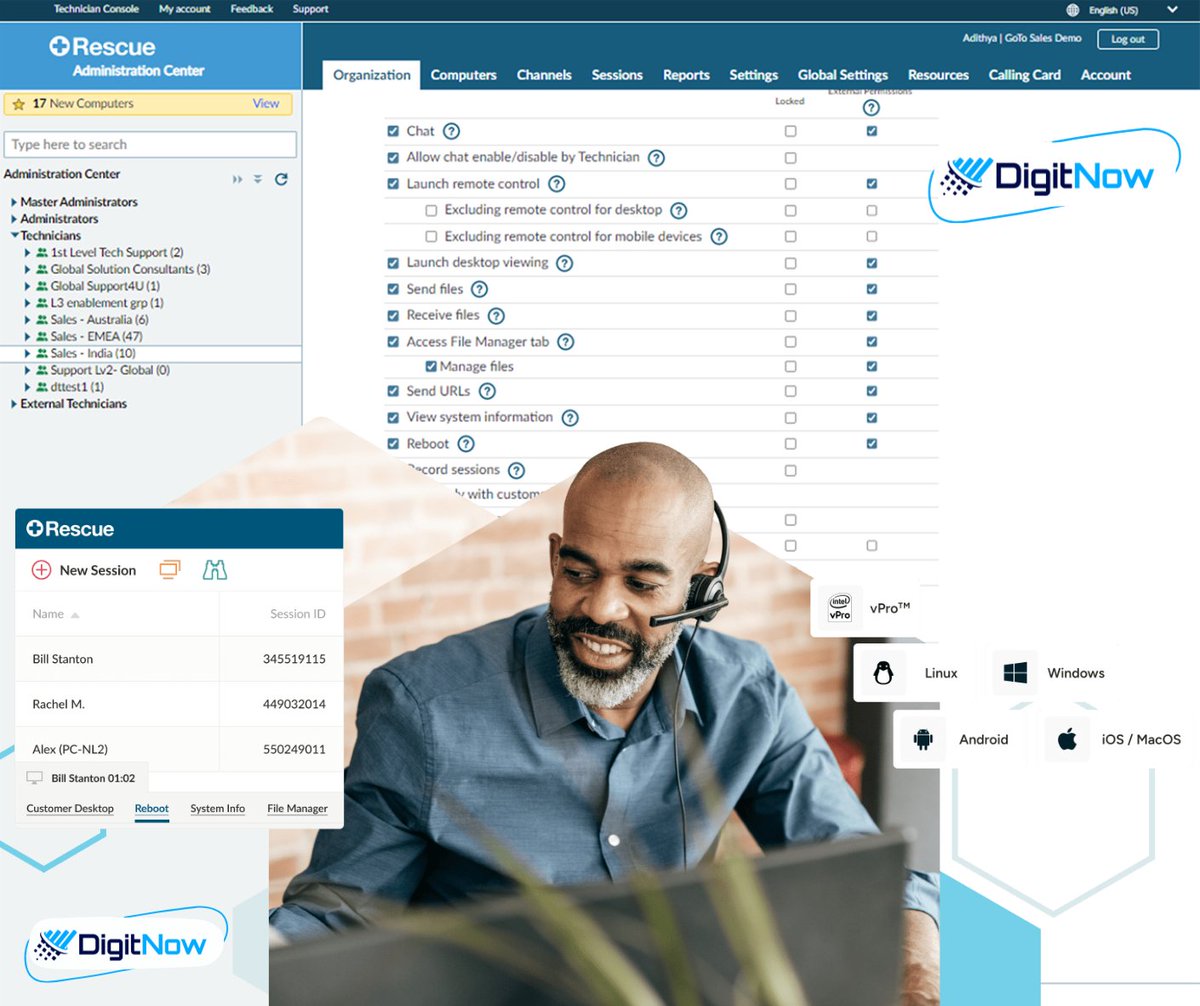Expand the Administrators tree node

(x=14, y=219)
